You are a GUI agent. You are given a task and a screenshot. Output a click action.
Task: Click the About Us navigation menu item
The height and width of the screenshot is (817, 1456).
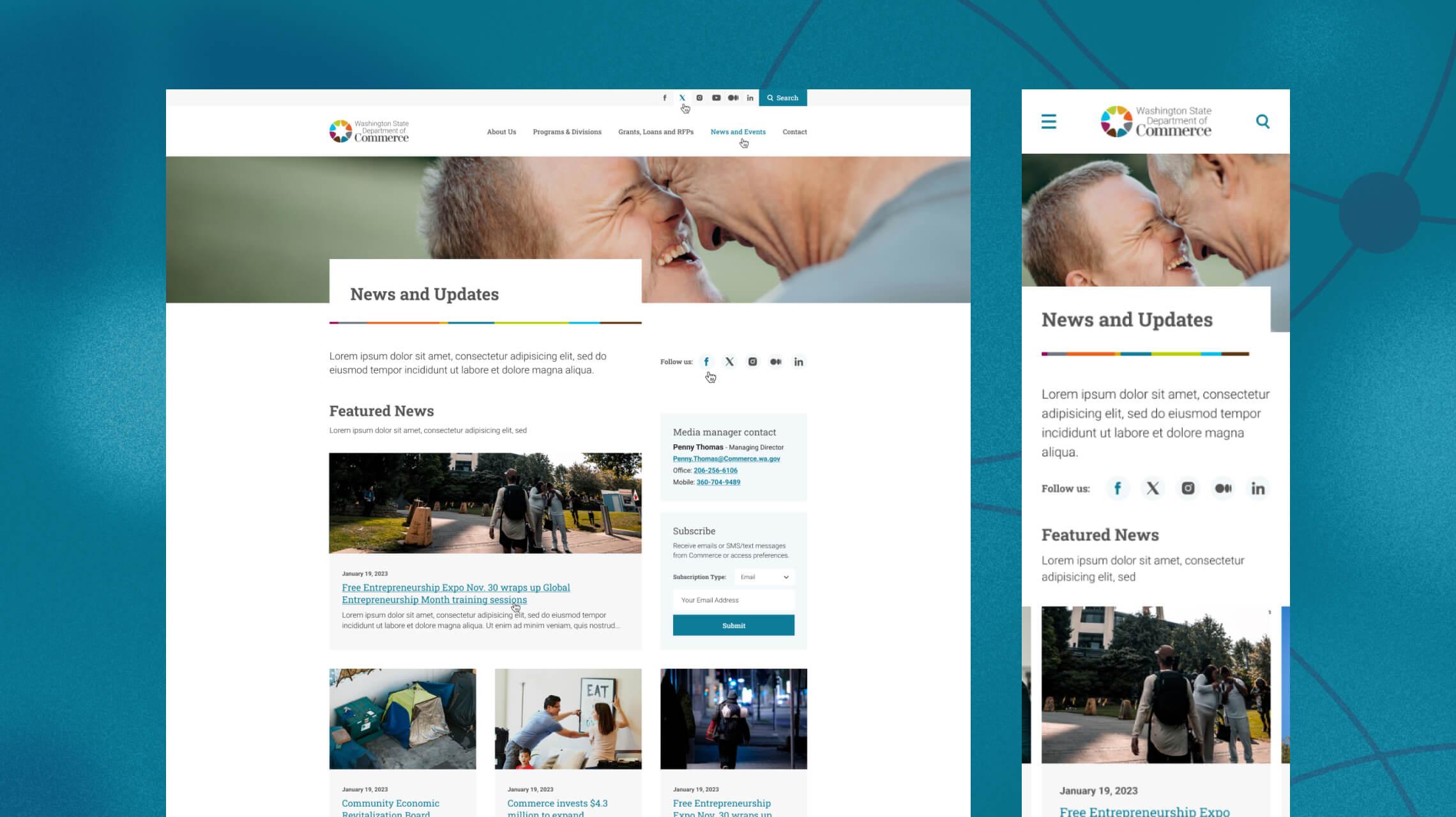(x=501, y=131)
